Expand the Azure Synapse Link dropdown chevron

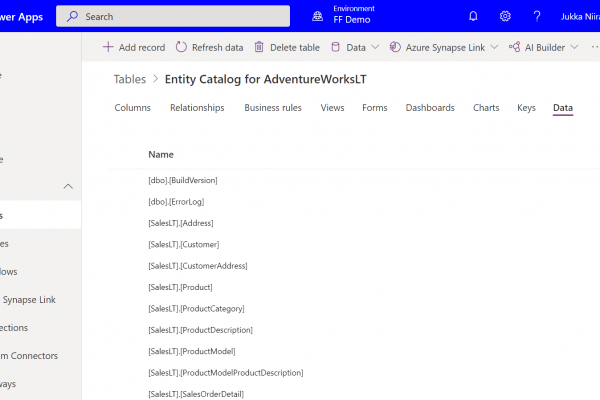(x=494, y=47)
